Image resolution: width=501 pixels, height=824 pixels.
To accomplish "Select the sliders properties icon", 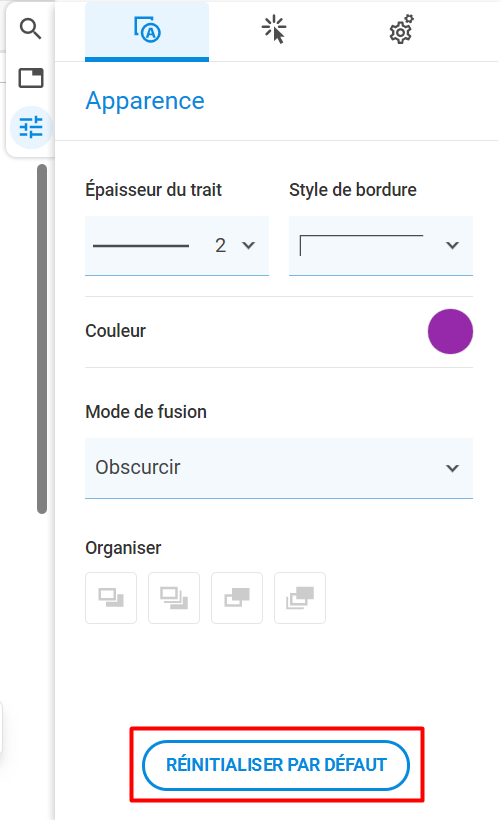I will click(x=31, y=127).
